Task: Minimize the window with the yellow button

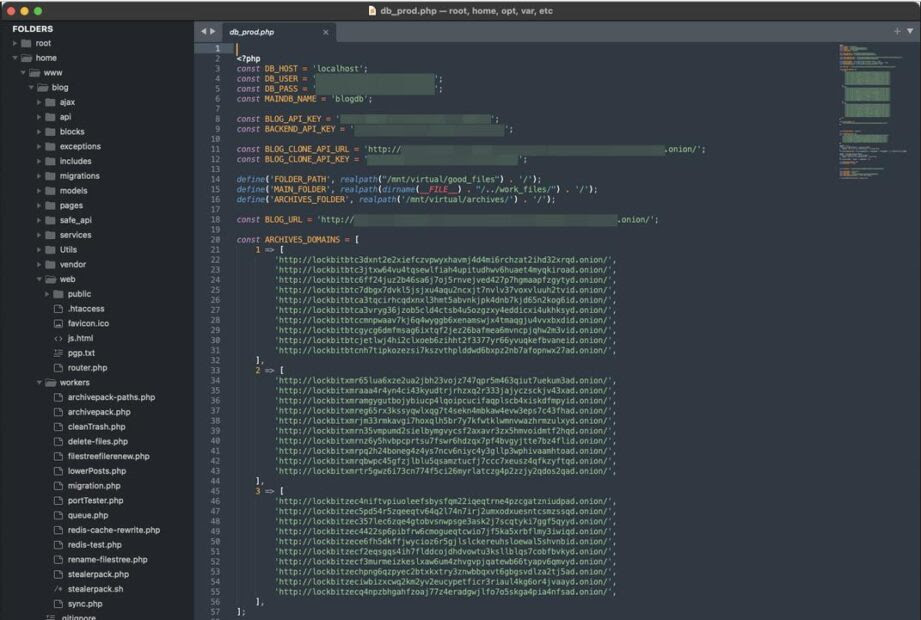Action: [24, 11]
